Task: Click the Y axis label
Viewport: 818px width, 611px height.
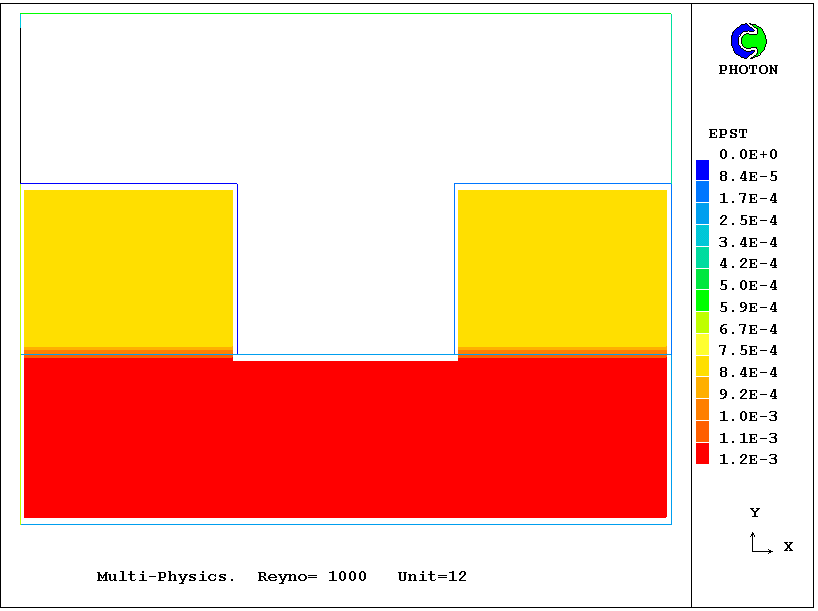Action: (755, 512)
